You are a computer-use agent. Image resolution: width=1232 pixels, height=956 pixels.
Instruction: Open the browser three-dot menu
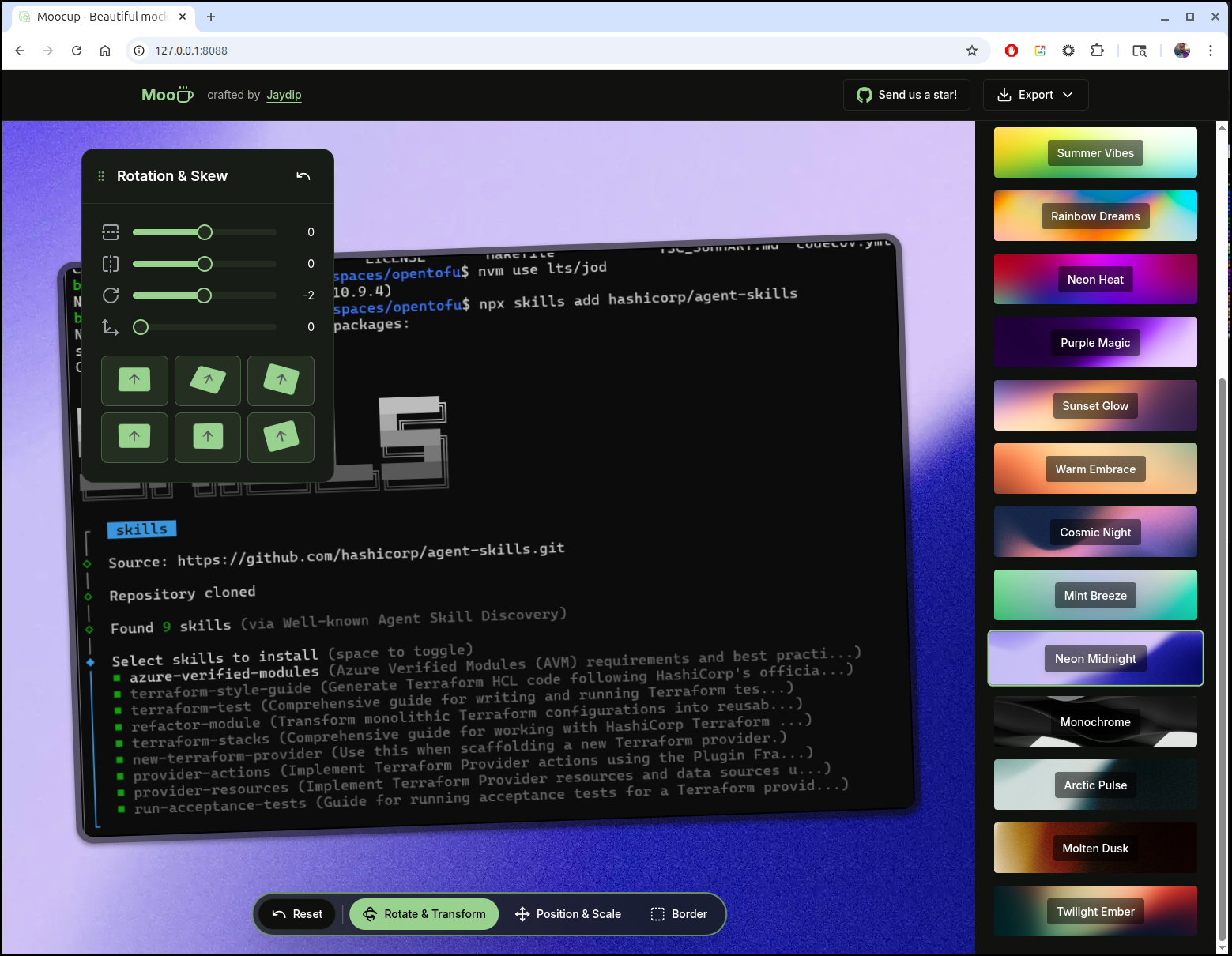[1210, 51]
